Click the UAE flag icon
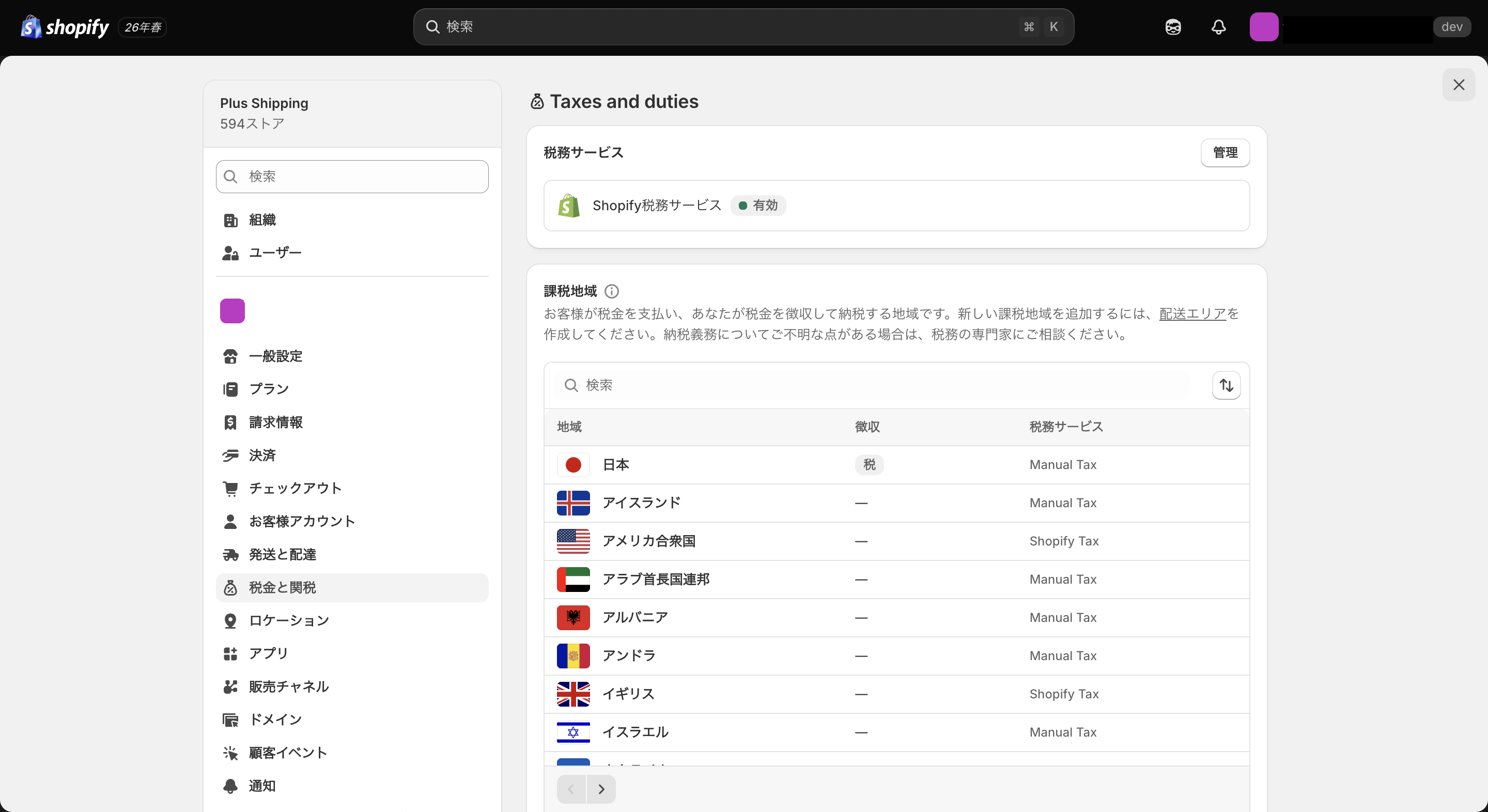Viewport: 1488px width, 812px height. pyautogui.click(x=573, y=579)
